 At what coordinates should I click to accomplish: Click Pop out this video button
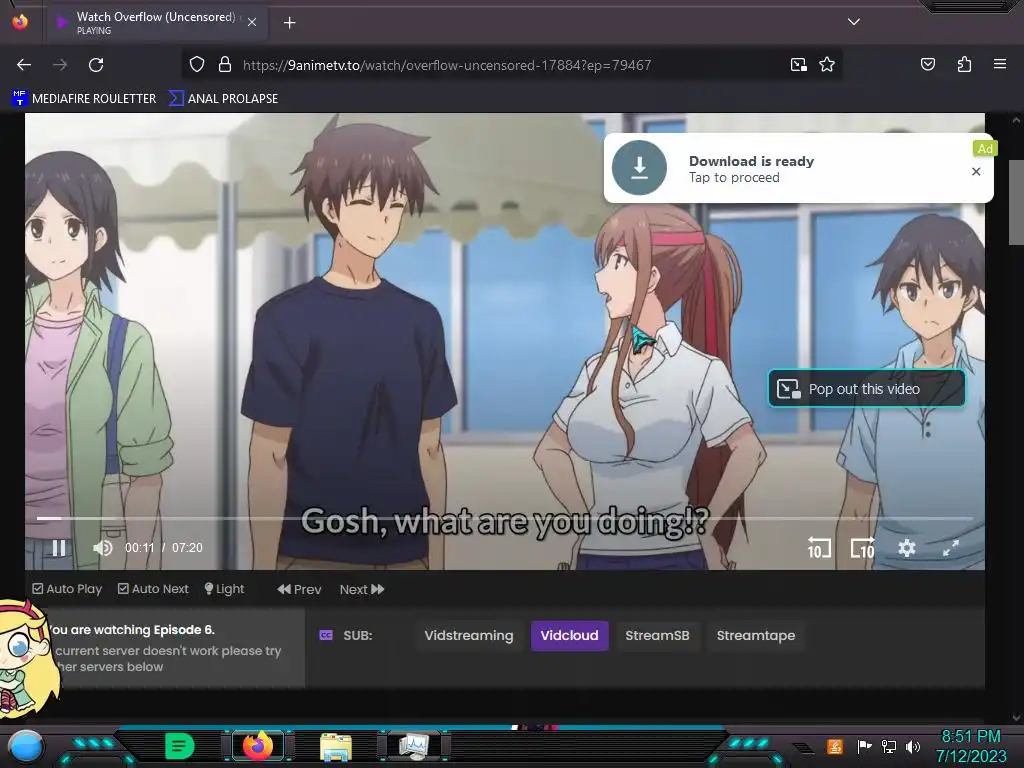click(866, 389)
